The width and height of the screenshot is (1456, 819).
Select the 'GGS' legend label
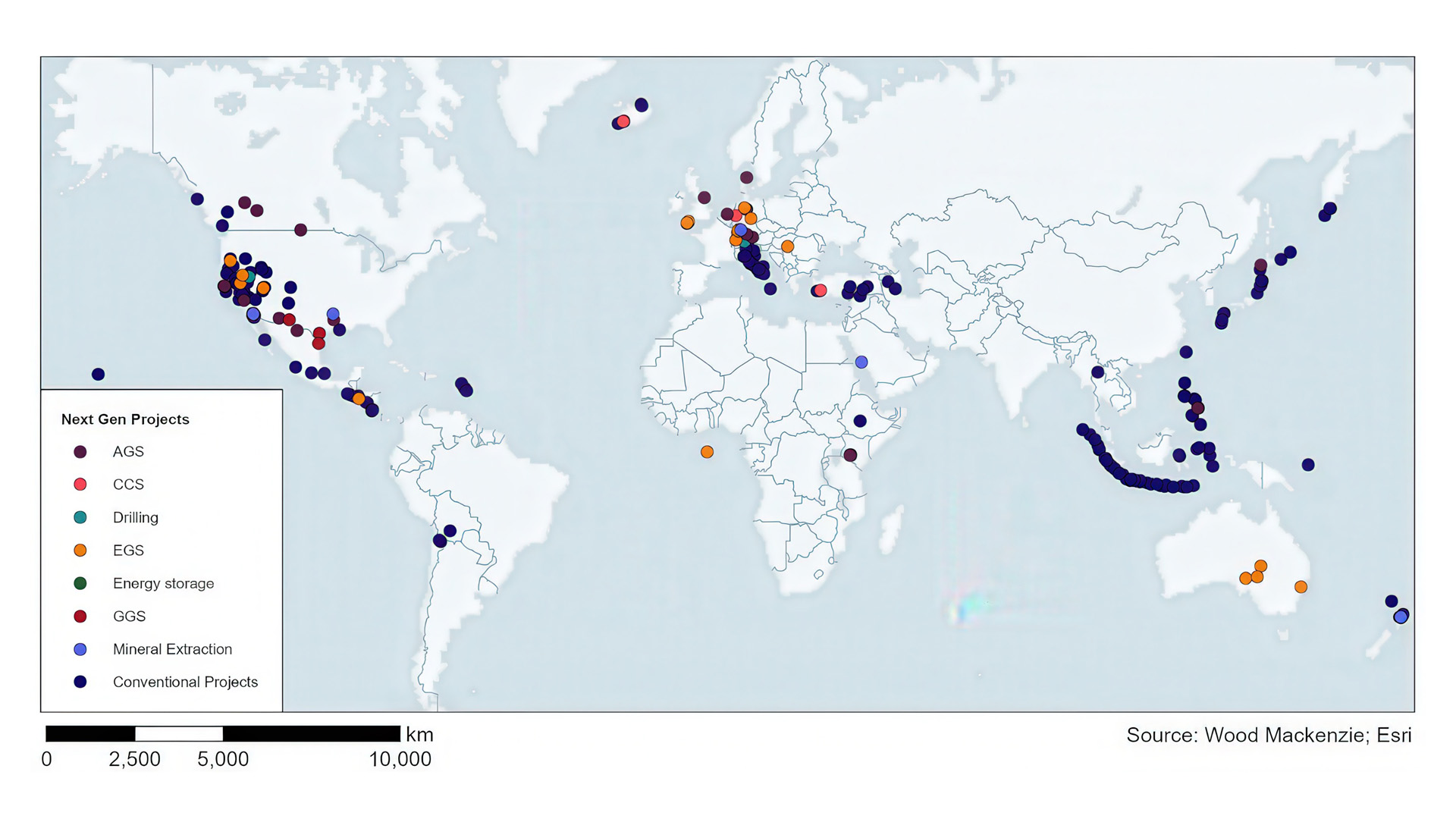(x=129, y=617)
